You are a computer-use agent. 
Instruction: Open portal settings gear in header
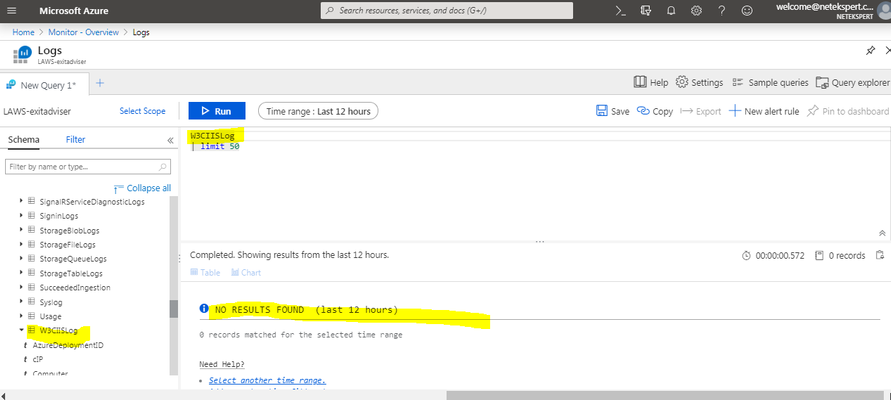pos(696,11)
